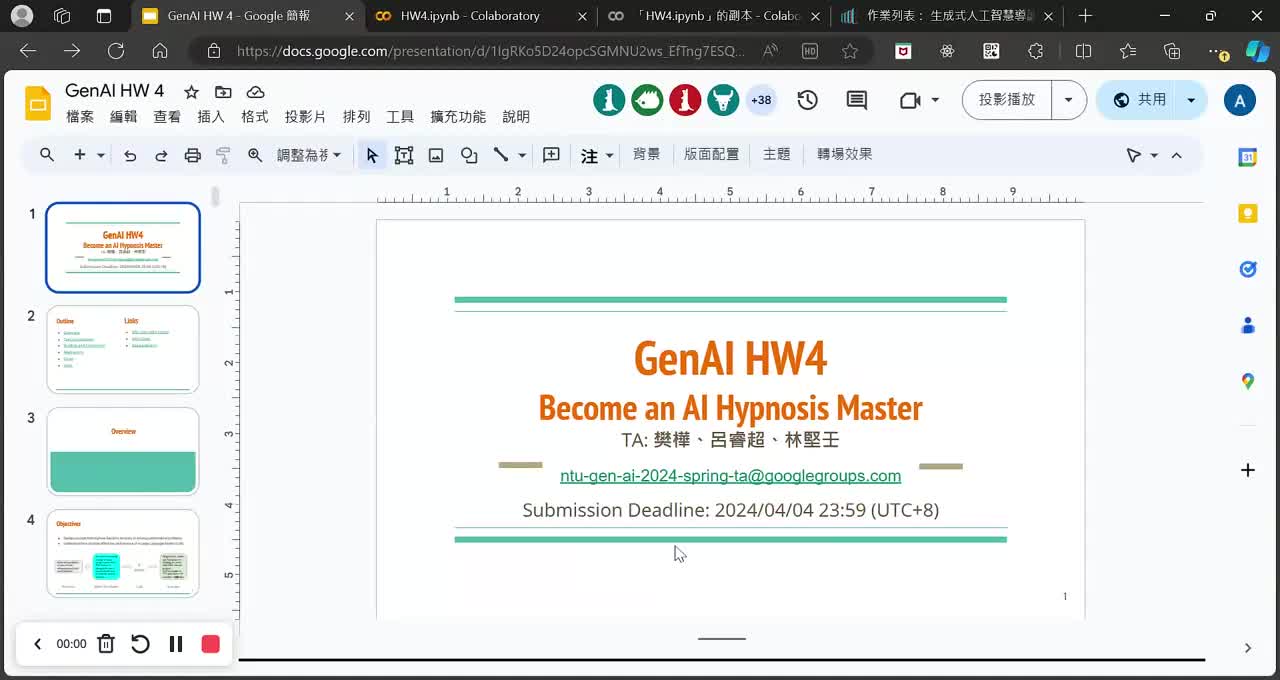Click the Google Slides home logo
The height and width of the screenshot is (680, 1280).
pyautogui.click(x=38, y=103)
